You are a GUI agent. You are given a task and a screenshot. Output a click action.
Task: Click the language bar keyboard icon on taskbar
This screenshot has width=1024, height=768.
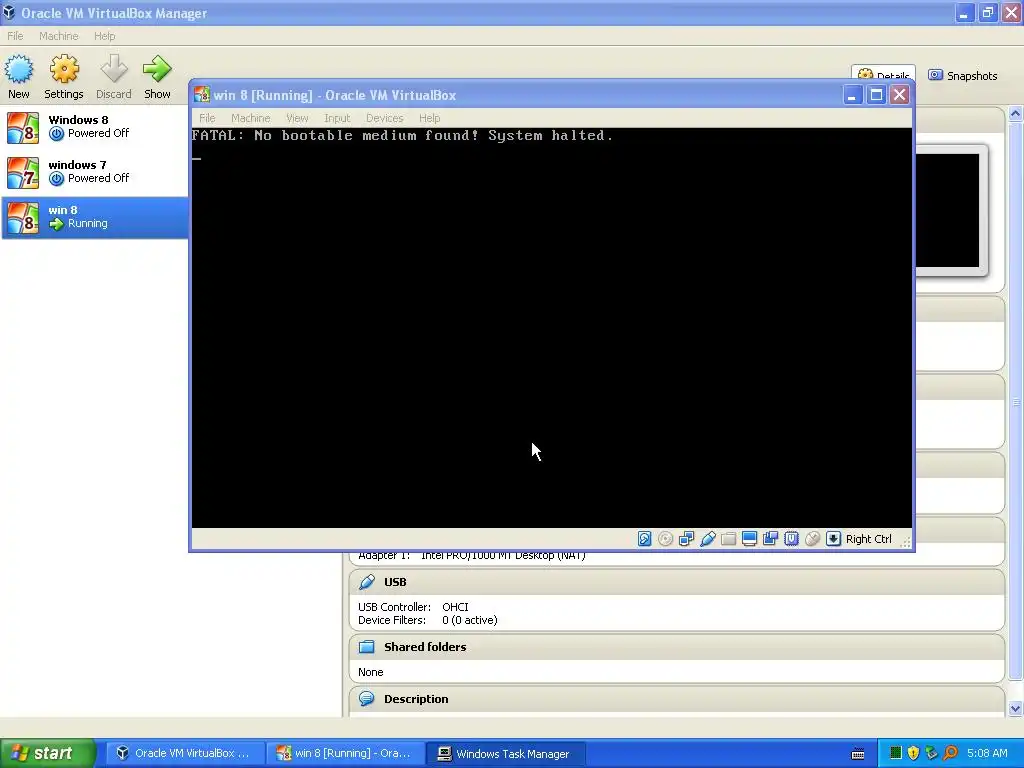click(858, 754)
